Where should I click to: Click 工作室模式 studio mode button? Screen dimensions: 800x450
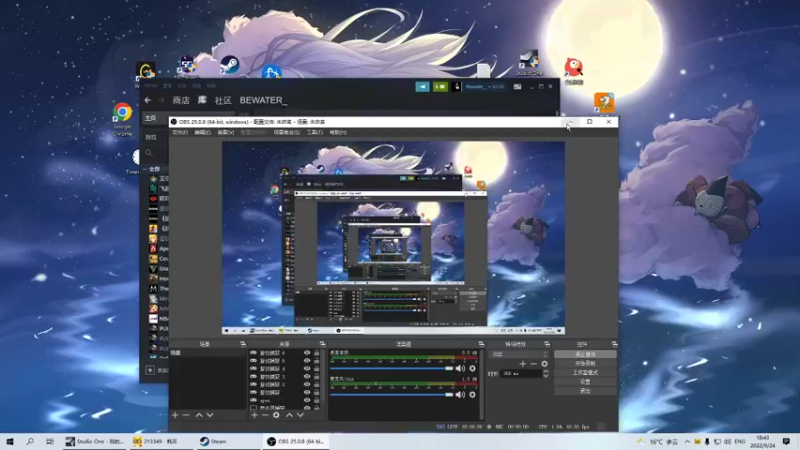point(585,372)
